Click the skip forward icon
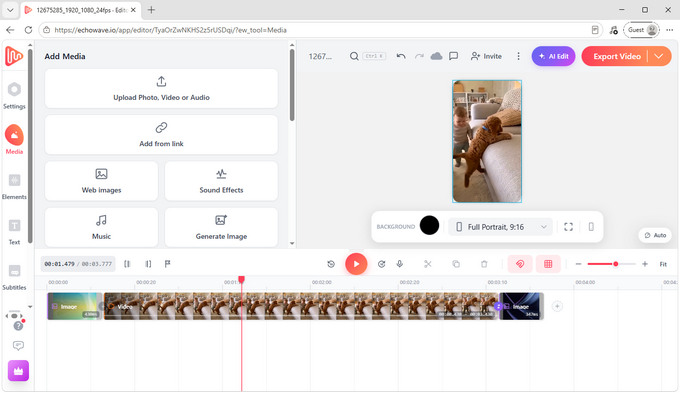This screenshot has width=680, height=393. click(x=382, y=264)
